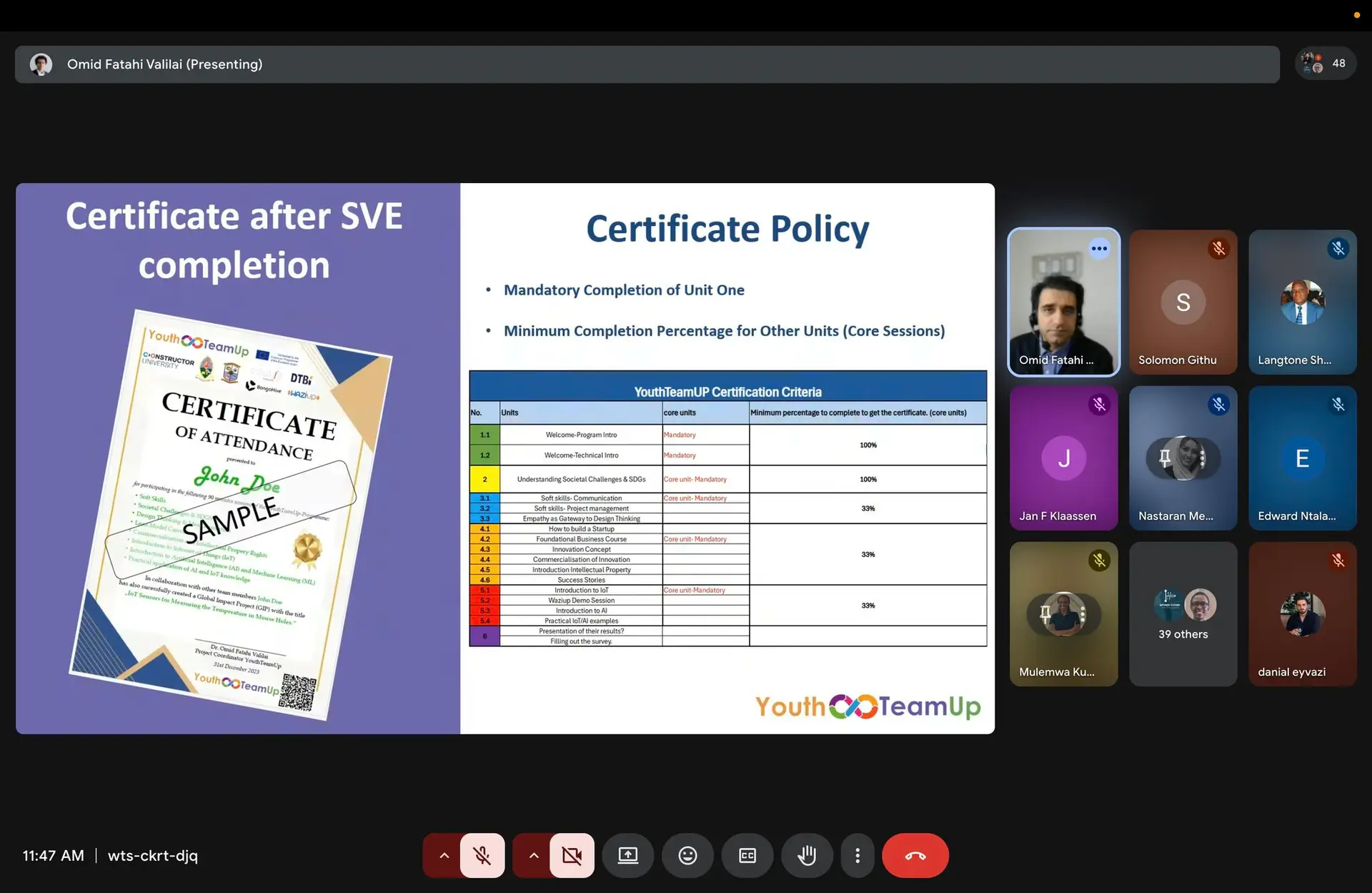Click the pin icon on Mulemwa's tile
The width and height of the screenshot is (1372, 893).
coord(1045,613)
